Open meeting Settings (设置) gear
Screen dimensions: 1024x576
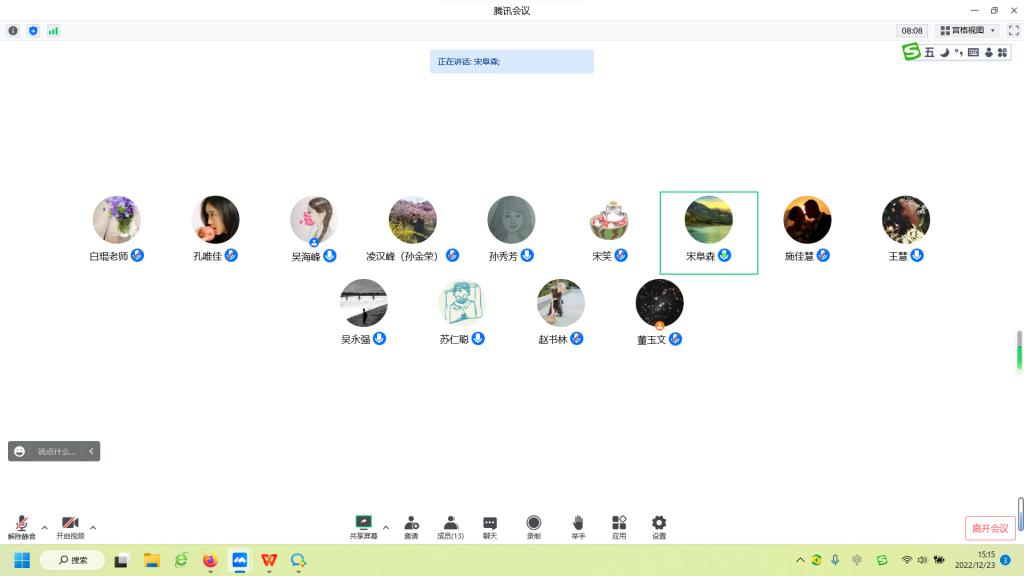[x=659, y=527]
